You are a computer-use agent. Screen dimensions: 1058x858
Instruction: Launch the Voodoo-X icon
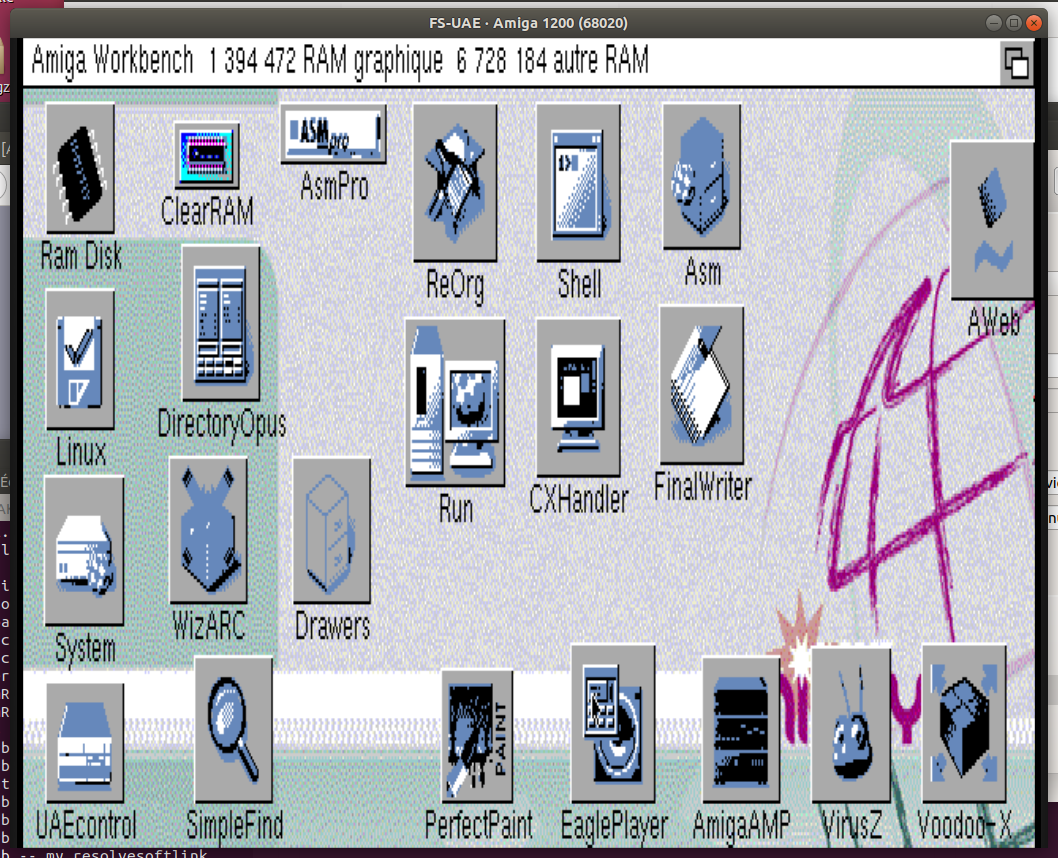[964, 724]
